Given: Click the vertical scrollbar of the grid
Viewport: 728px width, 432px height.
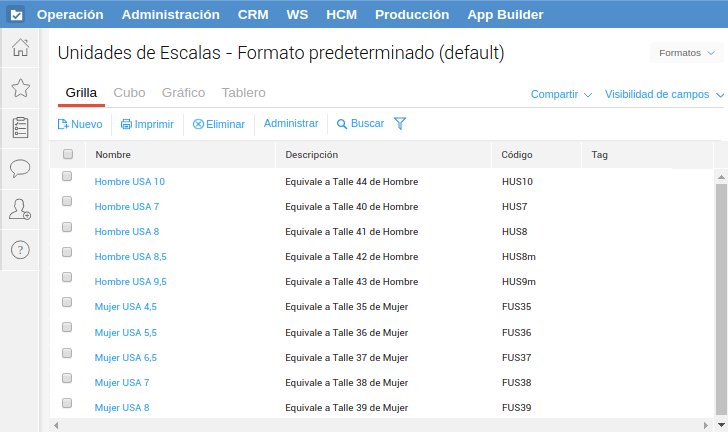Looking at the screenshot, I should [721, 290].
